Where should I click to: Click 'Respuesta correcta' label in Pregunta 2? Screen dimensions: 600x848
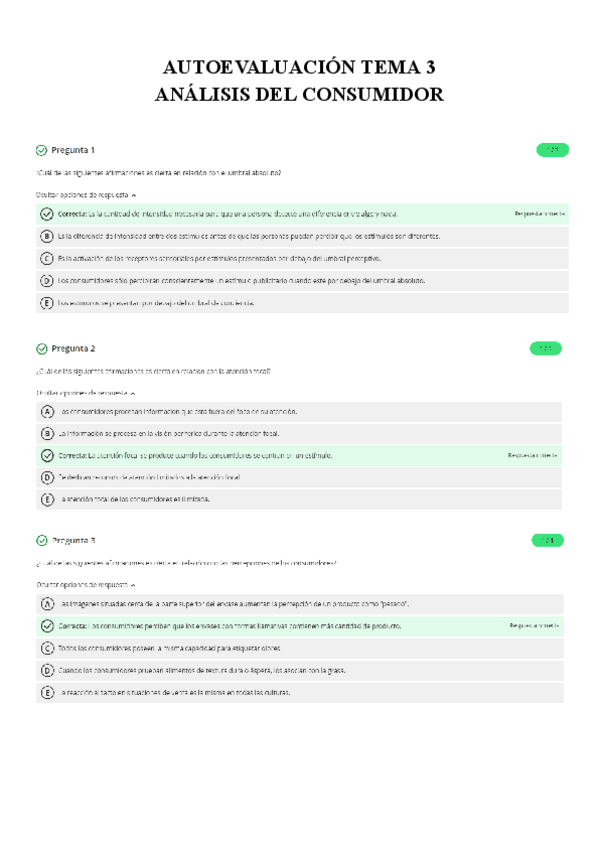click(532, 455)
